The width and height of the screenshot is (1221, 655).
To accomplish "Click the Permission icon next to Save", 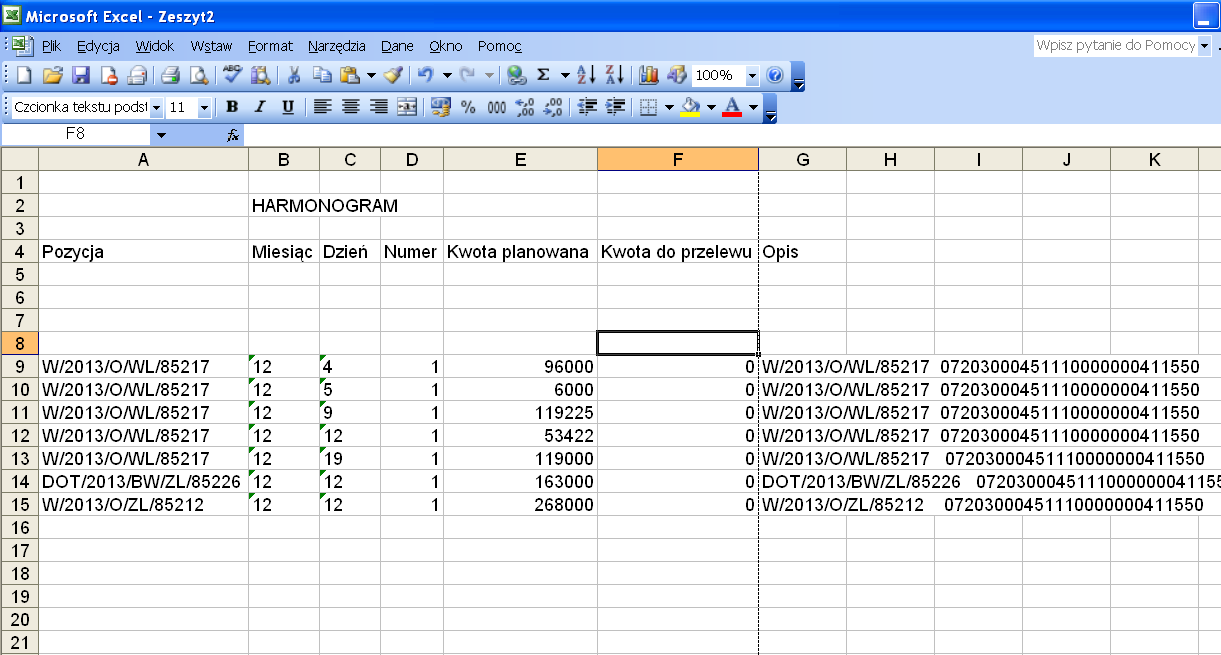I will tap(109, 75).
